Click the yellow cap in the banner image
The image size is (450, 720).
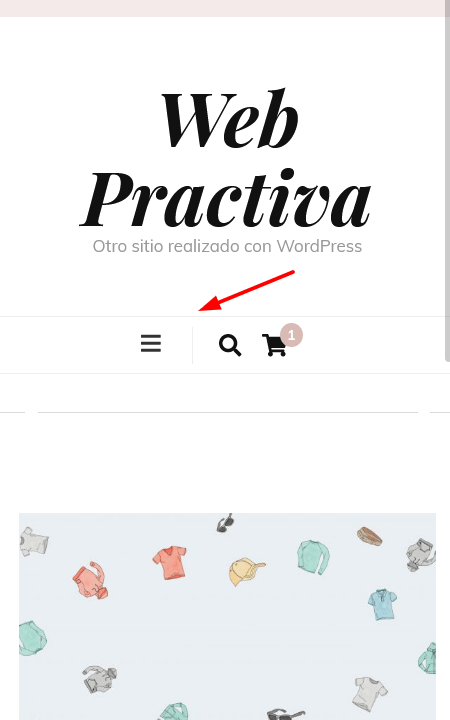click(247, 571)
